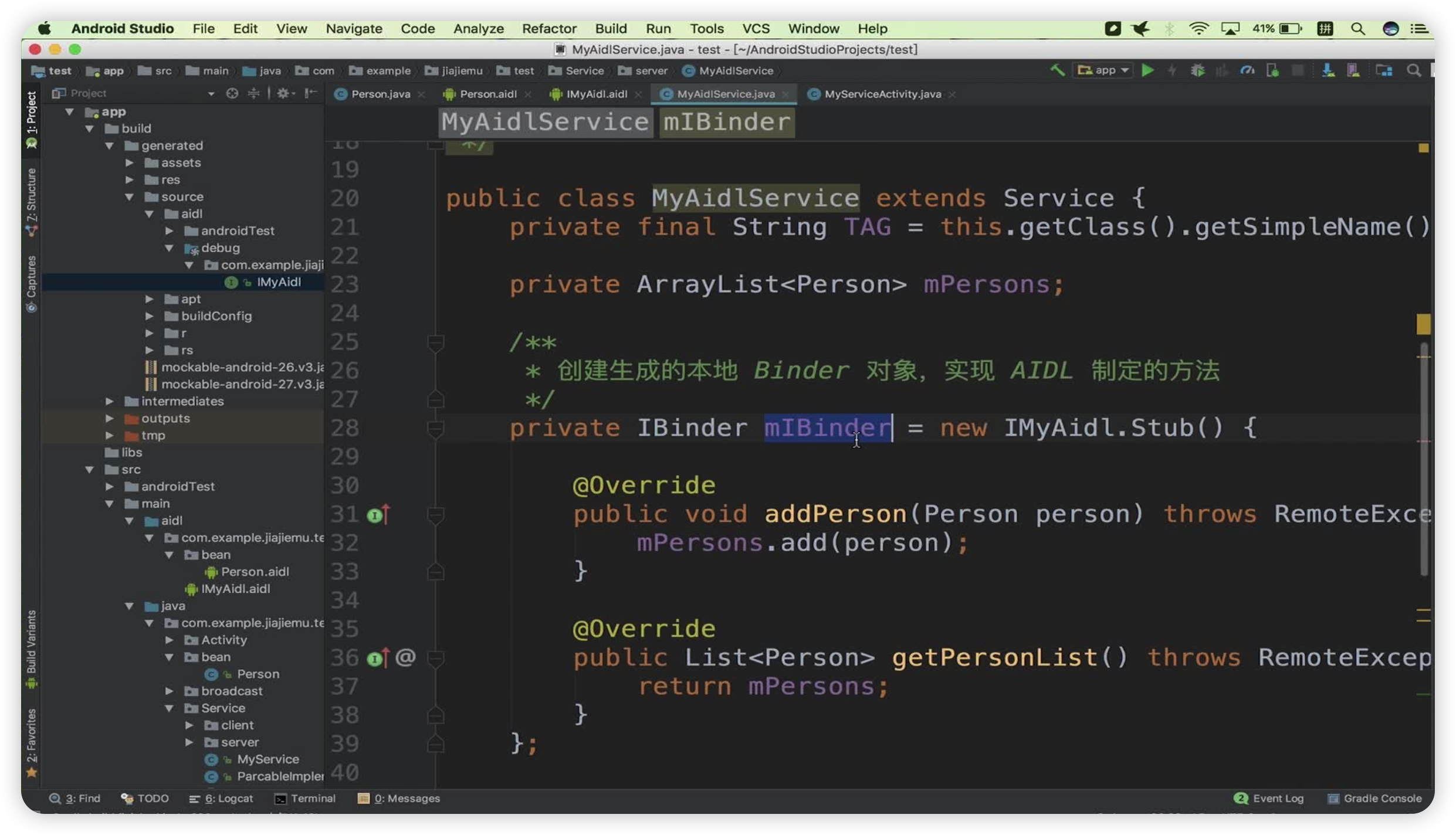Toggle code folding at line 28
Image resolution: width=1456 pixels, height=835 pixels.
tap(435, 429)
